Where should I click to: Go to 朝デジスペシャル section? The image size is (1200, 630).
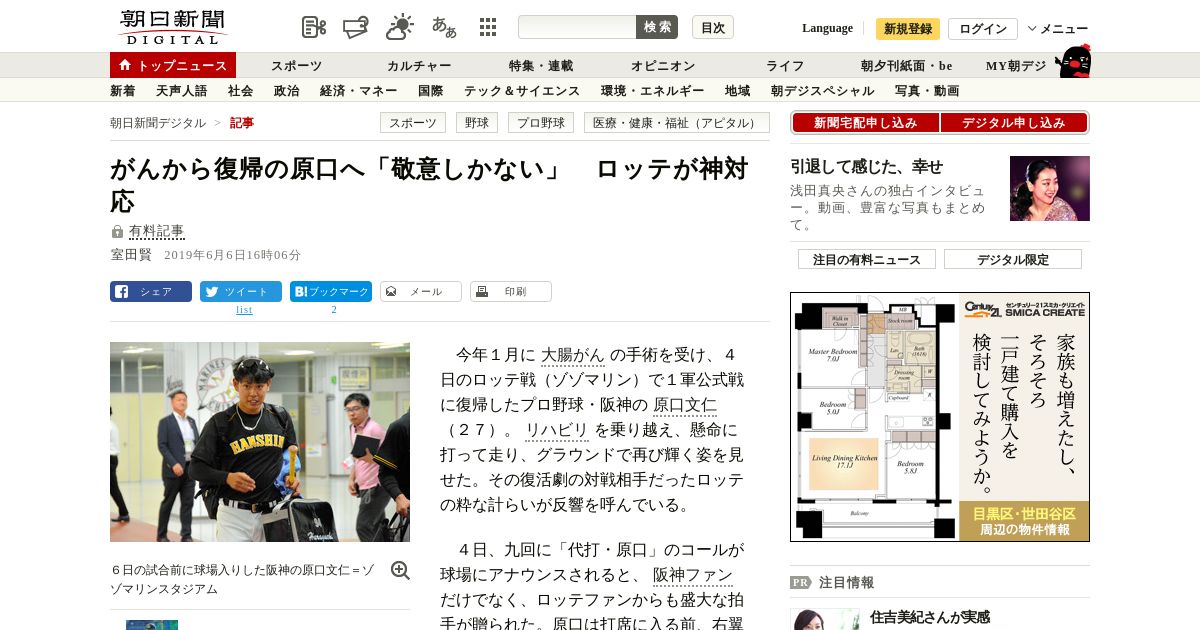tap(823, 91)
